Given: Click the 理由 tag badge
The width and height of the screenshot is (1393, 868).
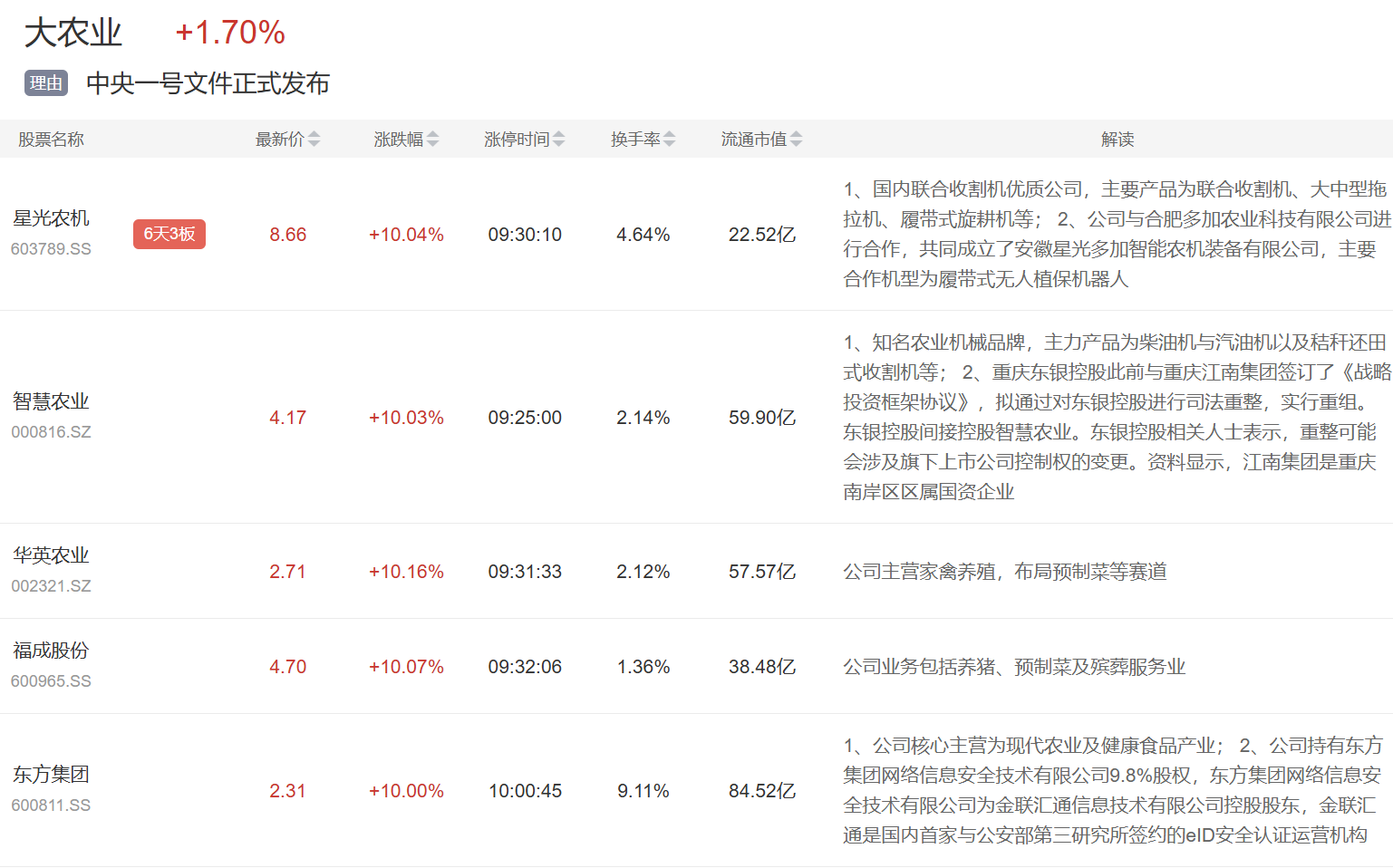Looking at the screenshot, I should point(46,83).
